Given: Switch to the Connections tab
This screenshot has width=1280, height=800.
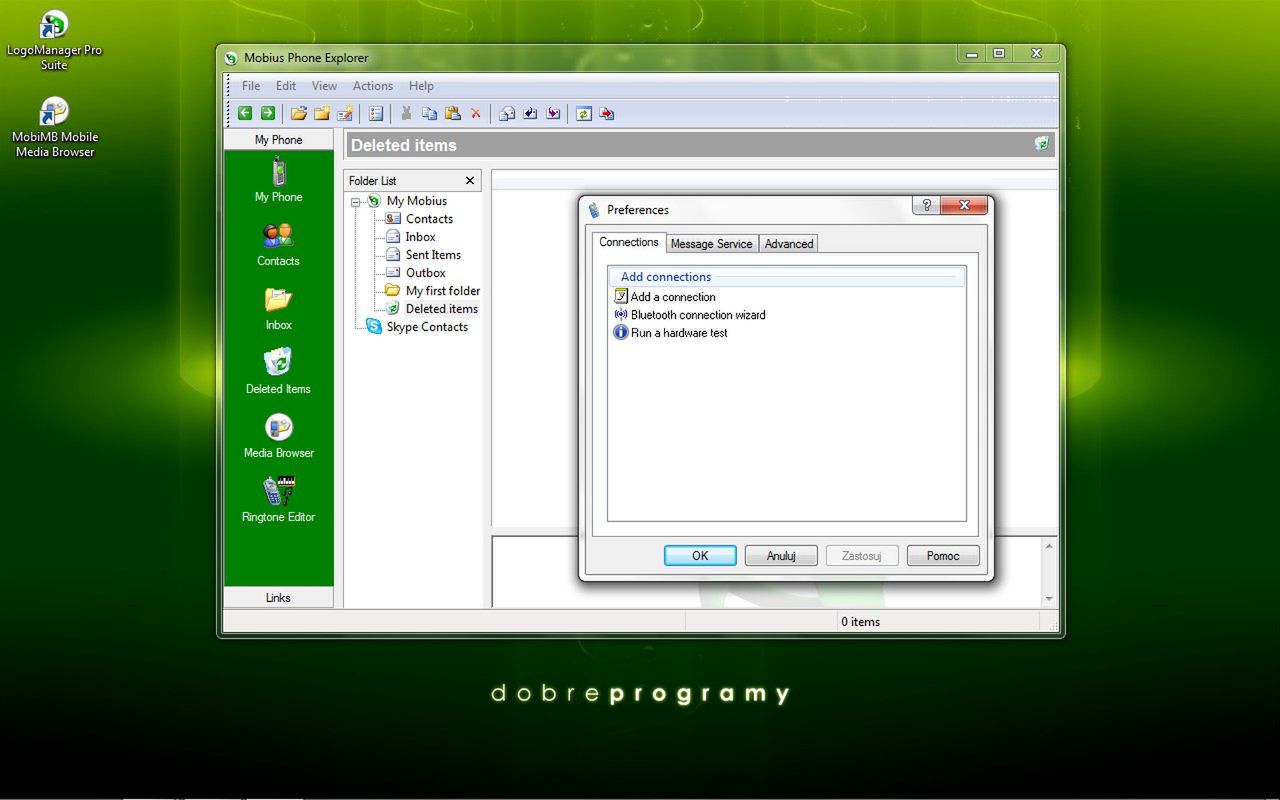Looking at the screenshot, I should click(629, 242).
